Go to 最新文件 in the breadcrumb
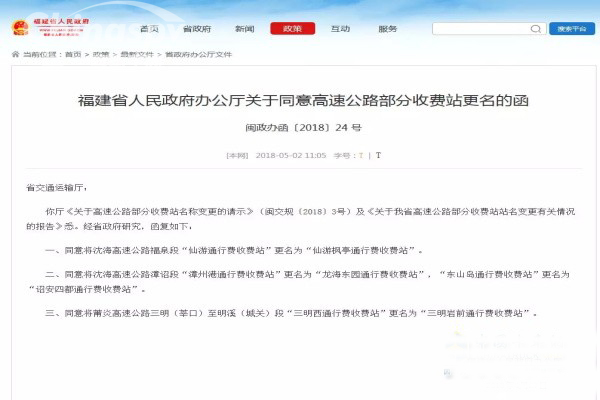This screenshot has height=400, width=600. tap(137, 54)
